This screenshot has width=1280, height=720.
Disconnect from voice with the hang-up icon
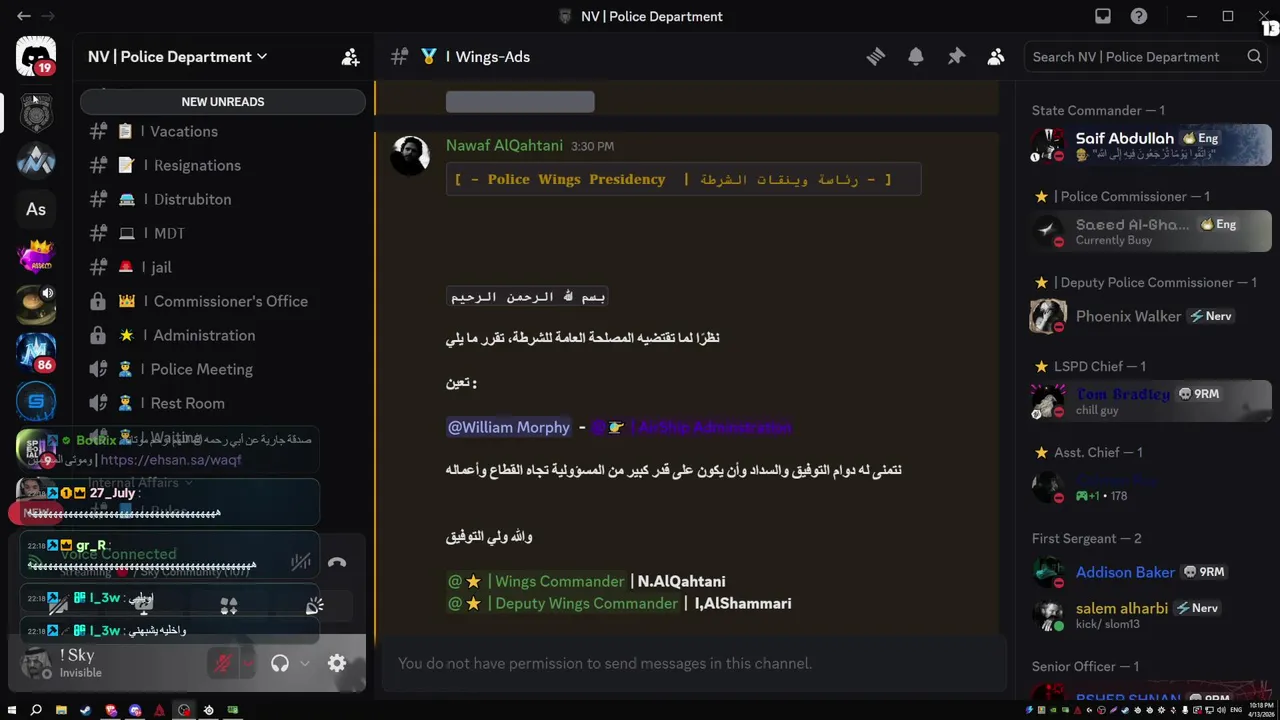[337, 563]
